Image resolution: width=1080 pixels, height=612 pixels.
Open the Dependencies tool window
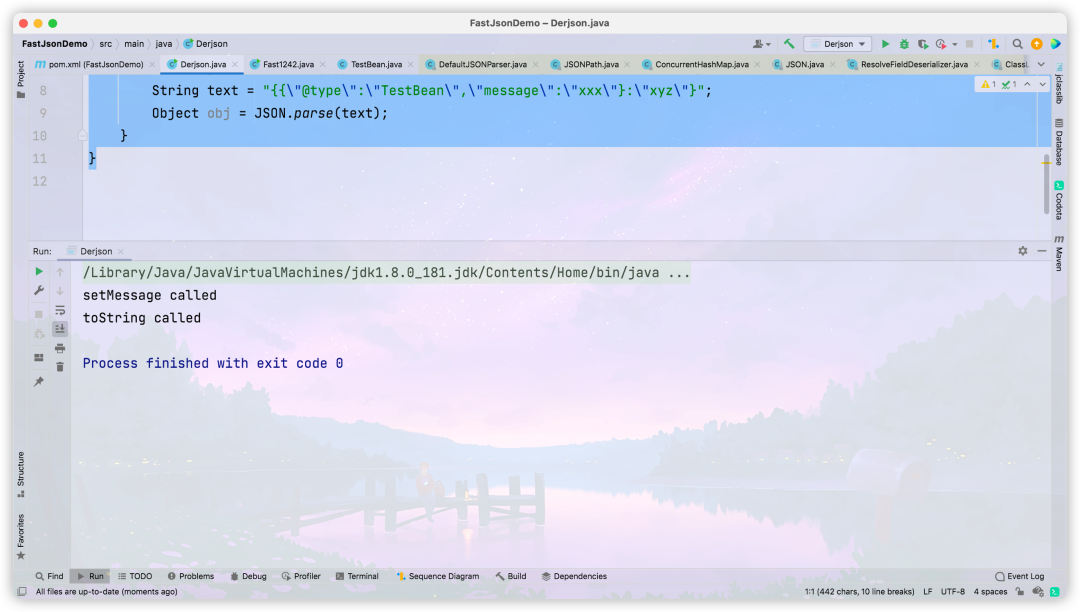[x=574, y=576]
